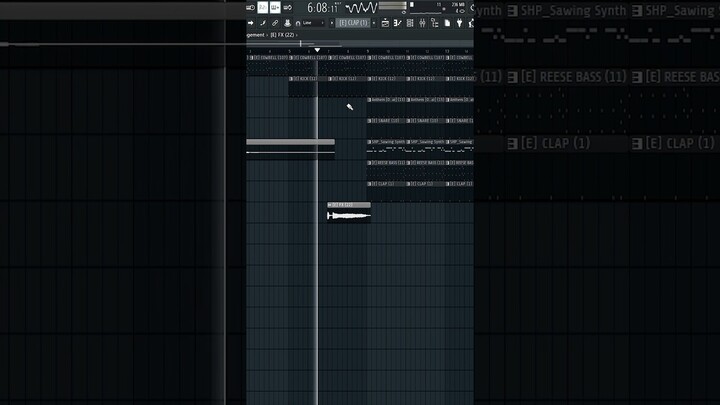Open clip menu of REESE BASS (11) at bar 9

point(370,163)
